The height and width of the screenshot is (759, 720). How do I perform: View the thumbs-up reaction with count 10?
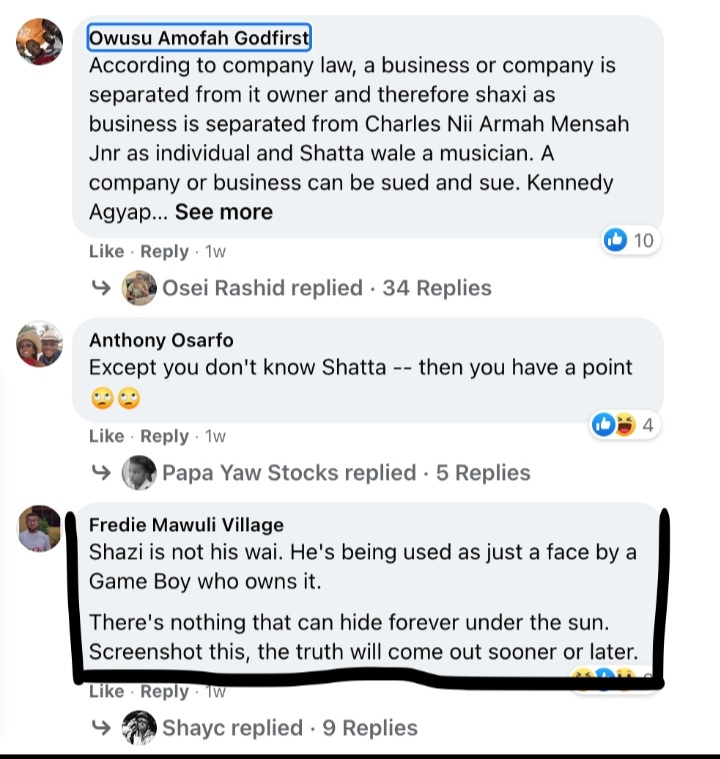click(x=629, y=240)
